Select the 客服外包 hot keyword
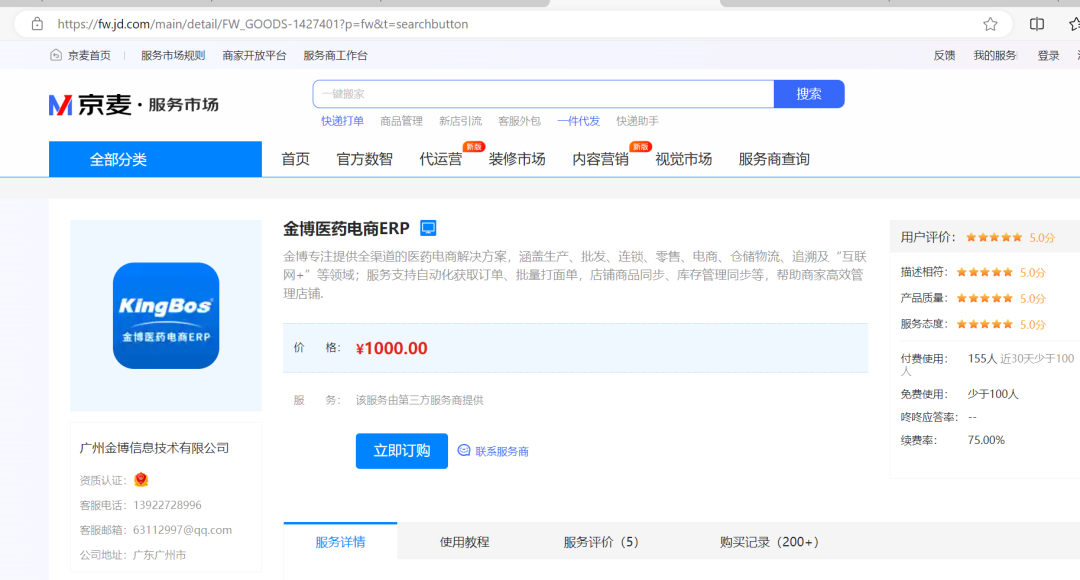Viewport: 1080px width, 580px height. pos(519,121)
